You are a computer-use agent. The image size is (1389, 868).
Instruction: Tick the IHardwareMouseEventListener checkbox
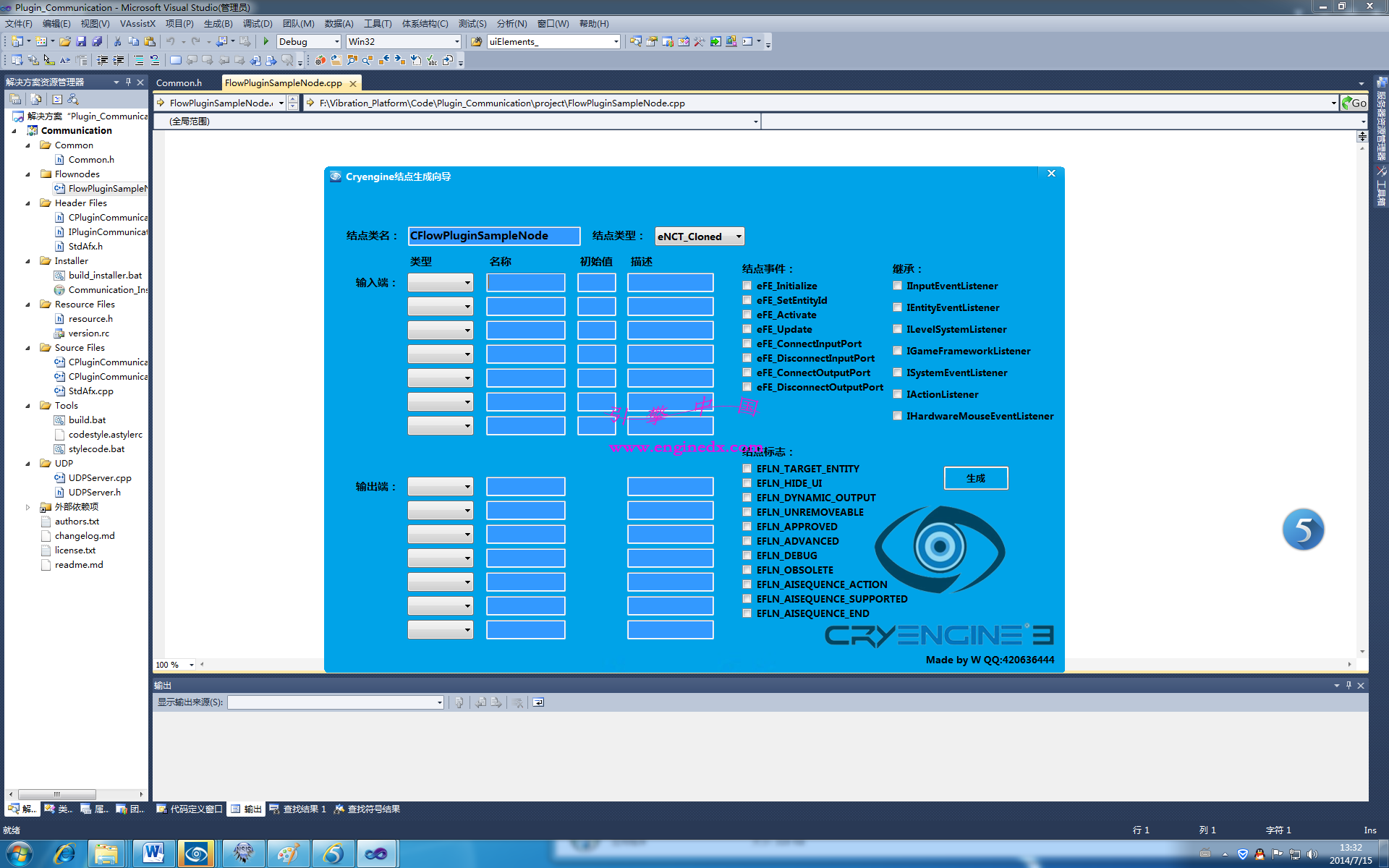coord(897,416)
